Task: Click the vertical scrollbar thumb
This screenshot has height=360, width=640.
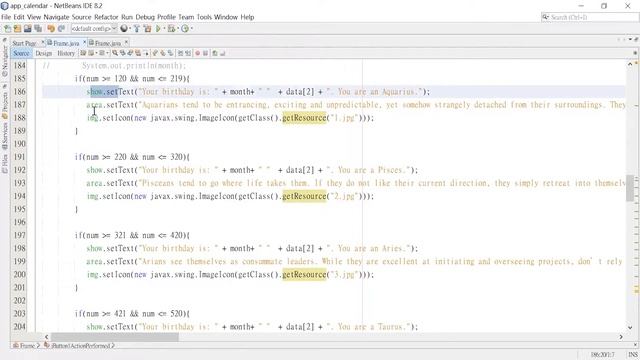Action: tap(630, 188)
